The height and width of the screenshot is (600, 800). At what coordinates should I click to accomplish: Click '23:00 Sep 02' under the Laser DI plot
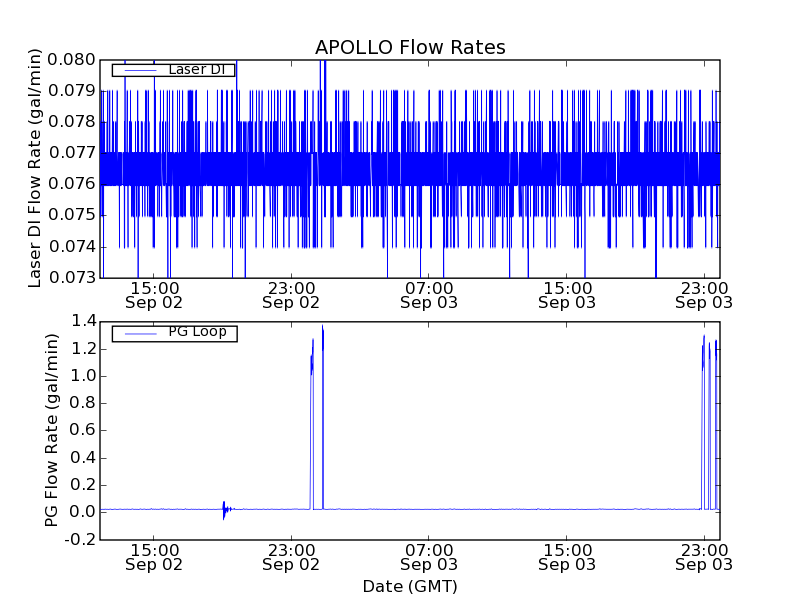click(x=291, y=295)
